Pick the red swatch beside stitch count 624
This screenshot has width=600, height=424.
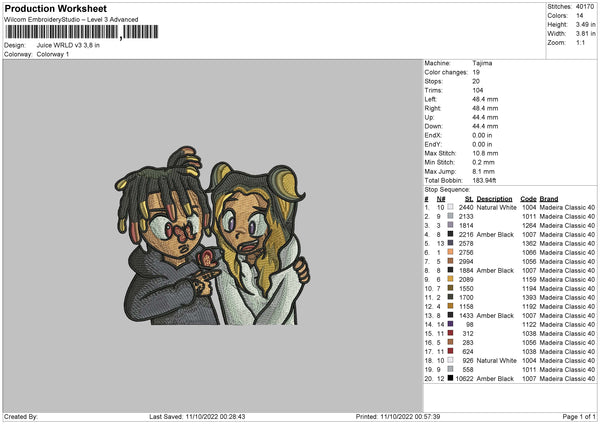point(450,351)
